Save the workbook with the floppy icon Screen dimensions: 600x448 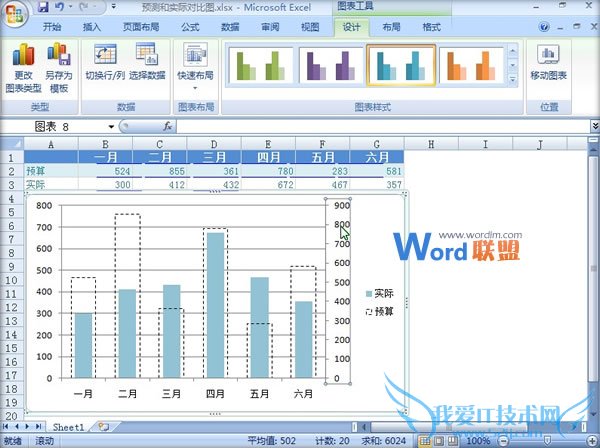click(x=43, y=7)
